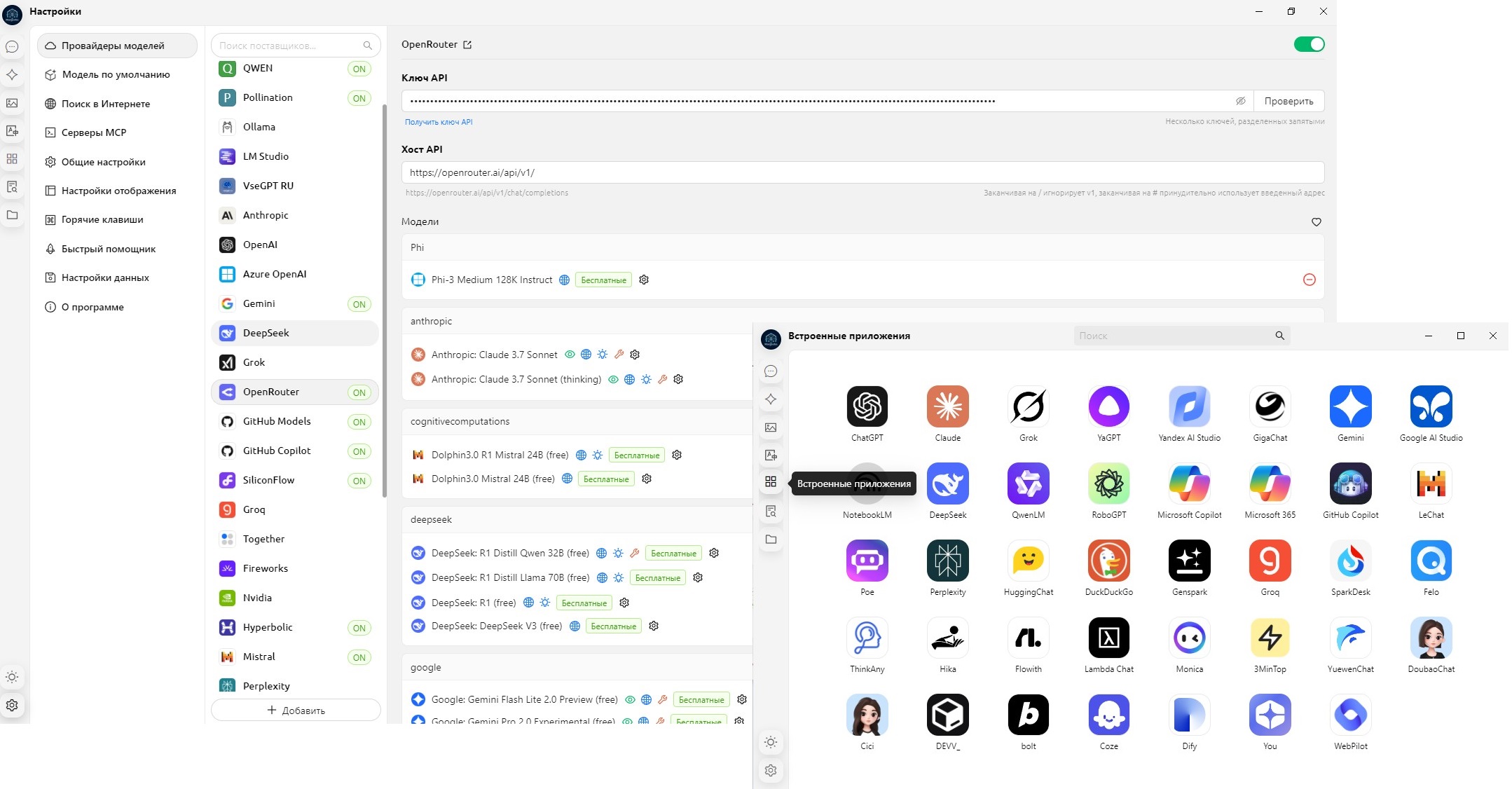Open RoboGPT app icon
The width and height of the screenshot is (1512, 789).
click(1108, 483)
